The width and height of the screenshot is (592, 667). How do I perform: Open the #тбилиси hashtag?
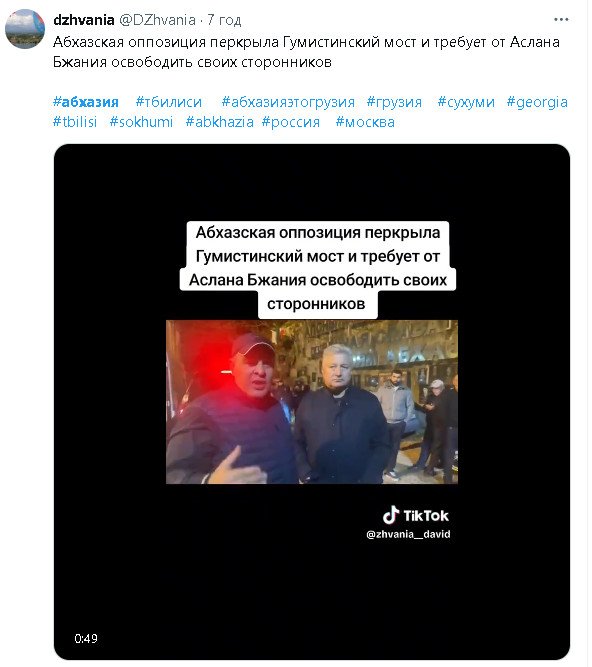pyautogui.click(x=168, y=102)
